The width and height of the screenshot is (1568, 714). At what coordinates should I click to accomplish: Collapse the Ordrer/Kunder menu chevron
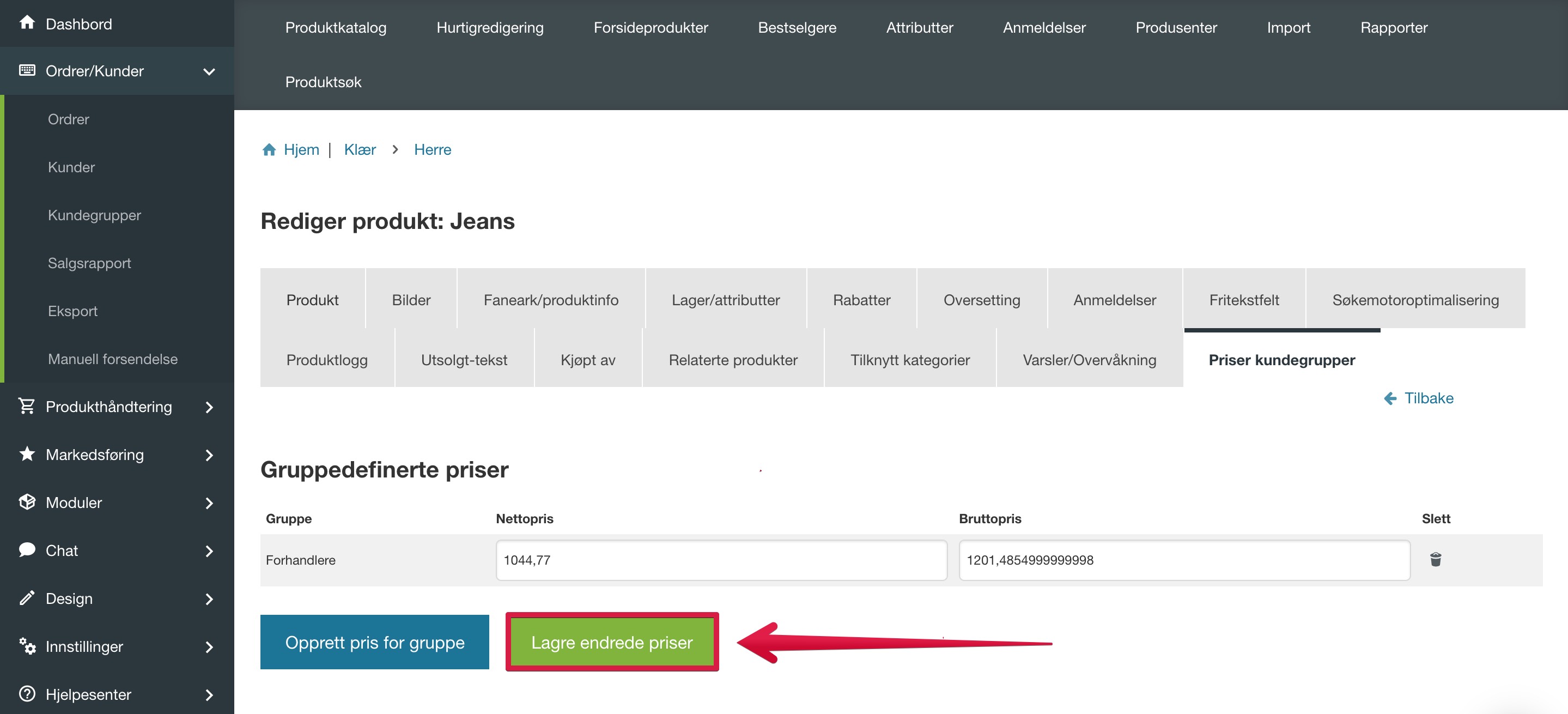[x=209, y=71]
